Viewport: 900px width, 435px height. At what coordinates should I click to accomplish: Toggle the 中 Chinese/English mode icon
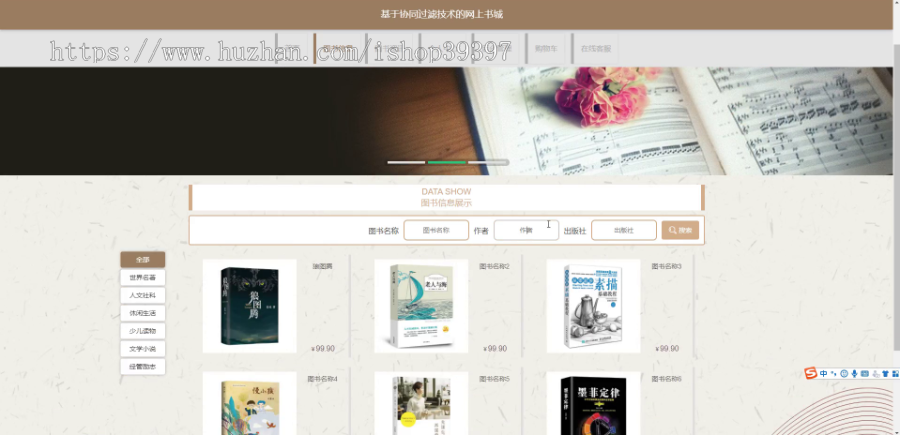tap(824, 374)
